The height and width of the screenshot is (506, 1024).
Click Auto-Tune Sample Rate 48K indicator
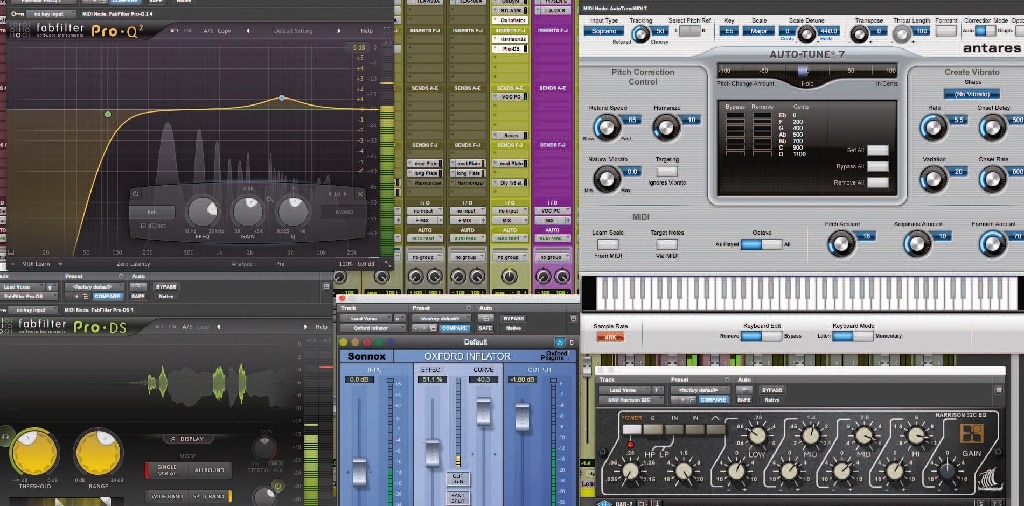tap(609, 337)
